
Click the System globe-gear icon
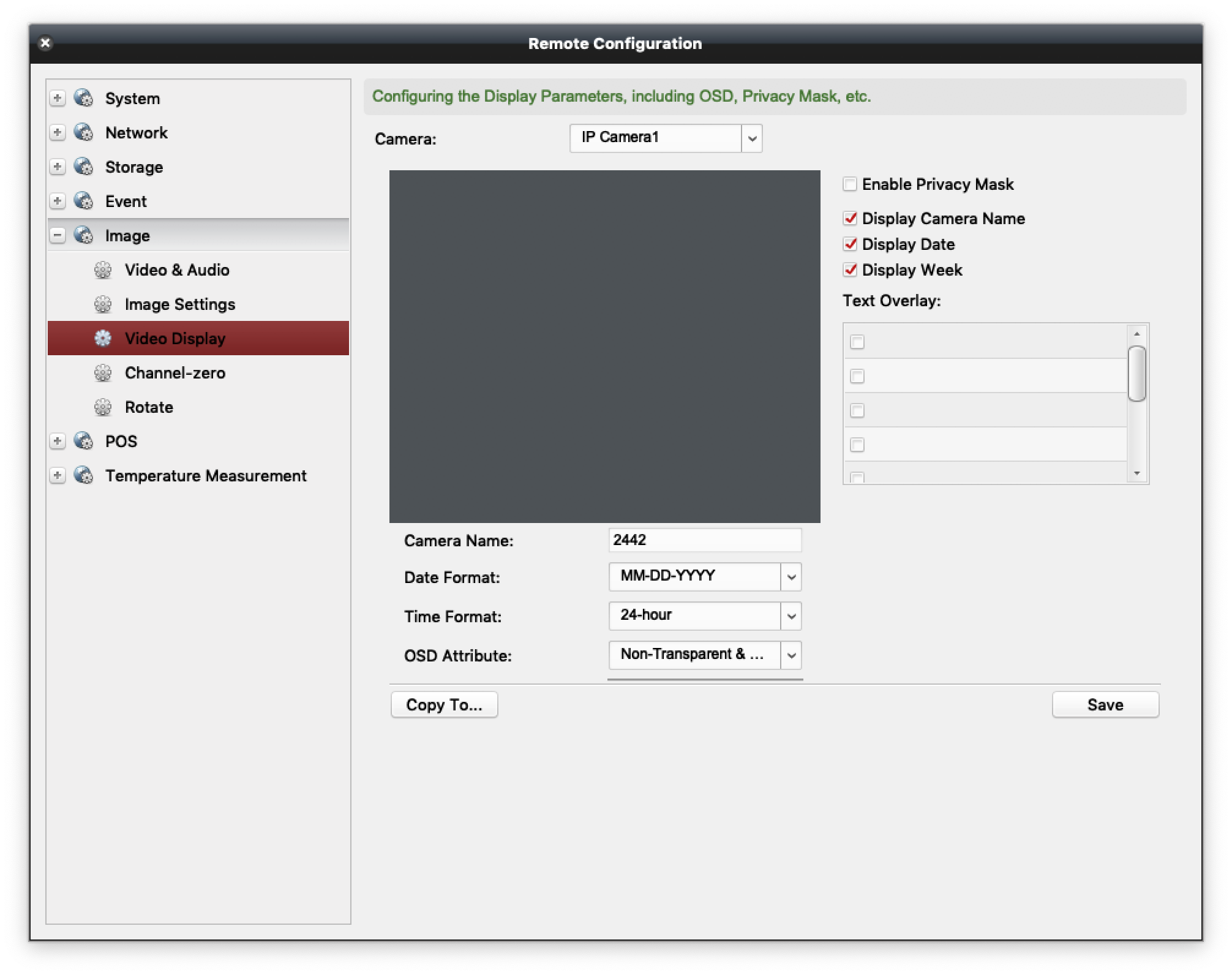tap(83, 98)
